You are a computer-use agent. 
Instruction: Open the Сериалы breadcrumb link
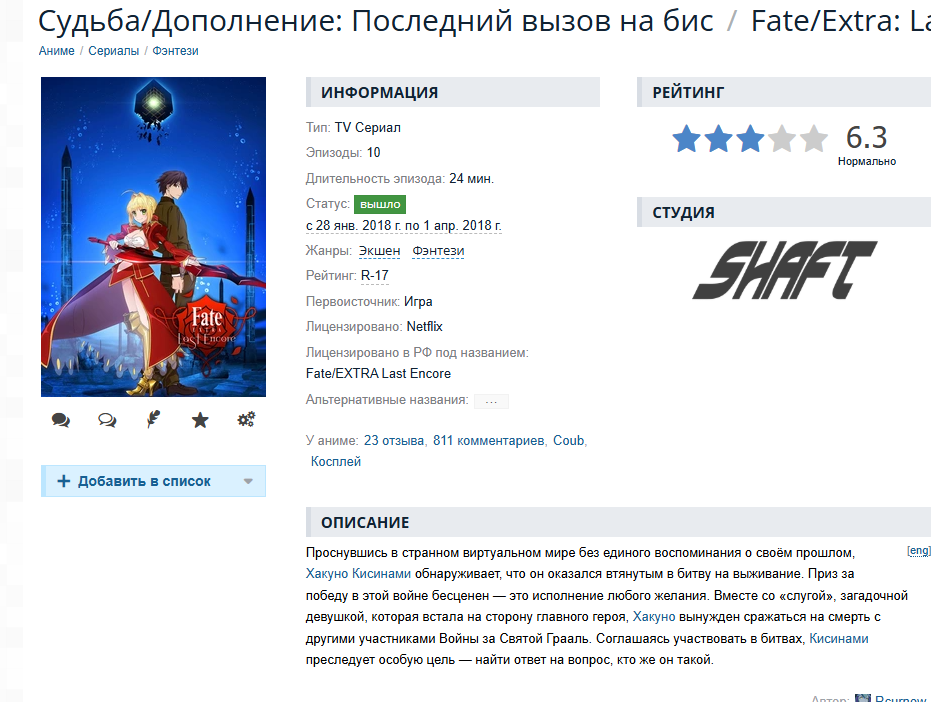tap(113, 51)
